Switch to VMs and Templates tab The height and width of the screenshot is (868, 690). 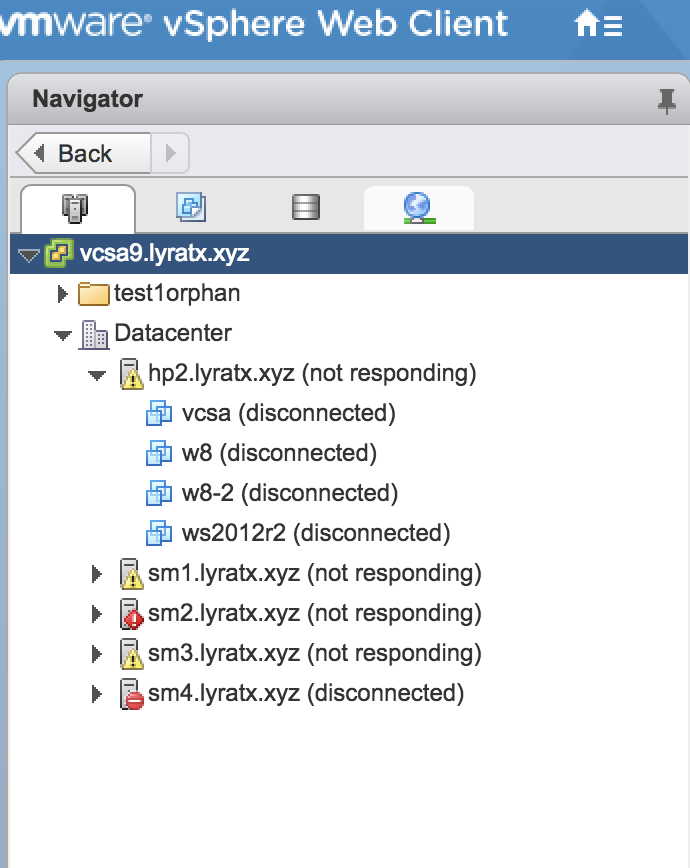(191, 207)
